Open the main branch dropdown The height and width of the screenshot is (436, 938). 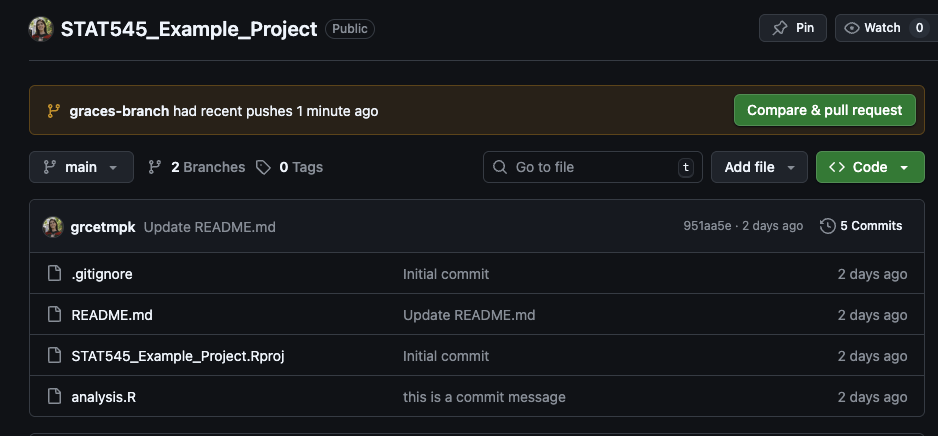coord(81,167)
